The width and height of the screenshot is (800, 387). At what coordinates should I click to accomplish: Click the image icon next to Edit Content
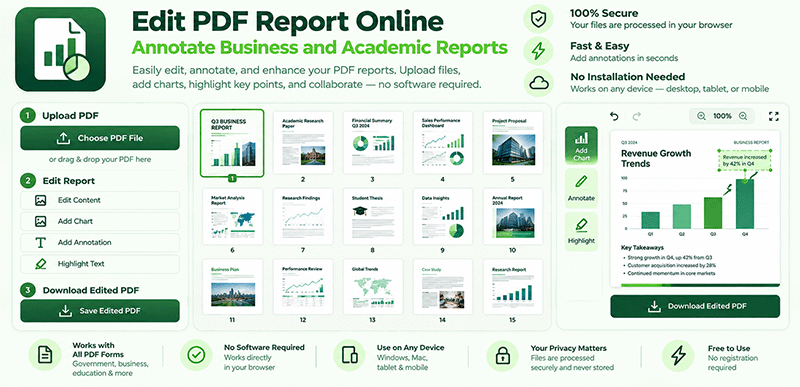click(41, 200)
